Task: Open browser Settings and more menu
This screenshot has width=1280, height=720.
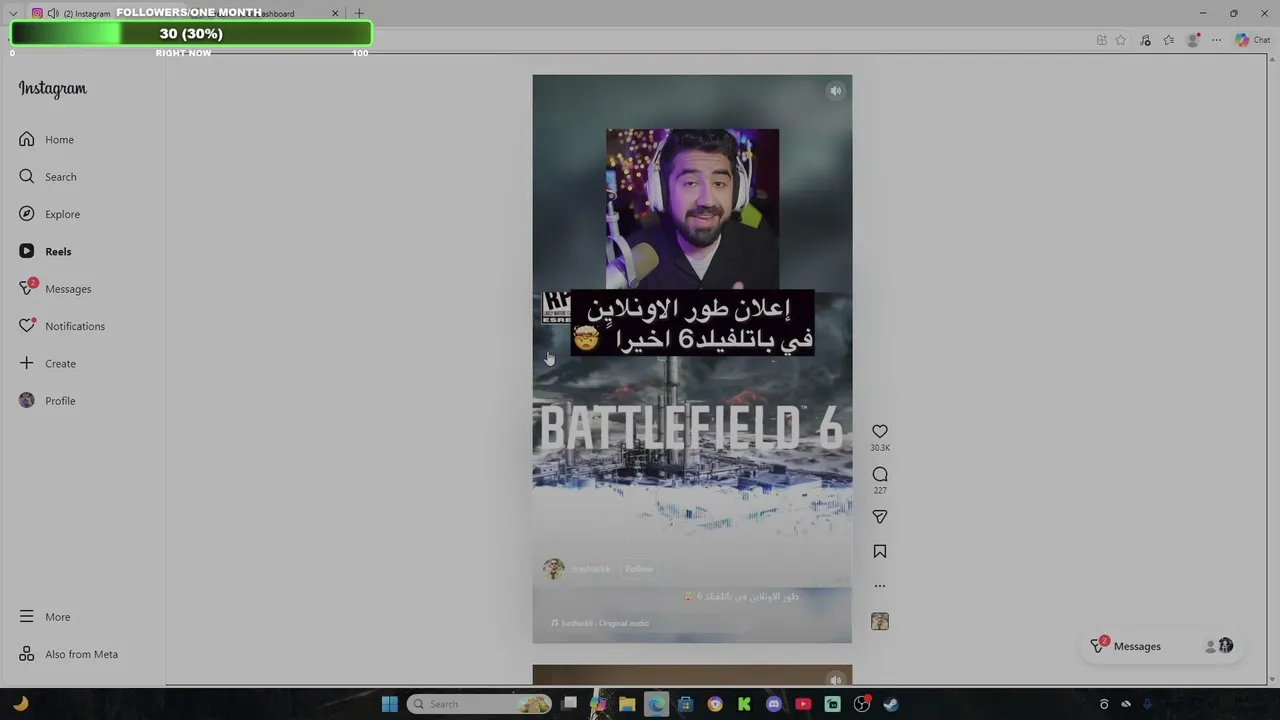Action: coord(1216,40)
